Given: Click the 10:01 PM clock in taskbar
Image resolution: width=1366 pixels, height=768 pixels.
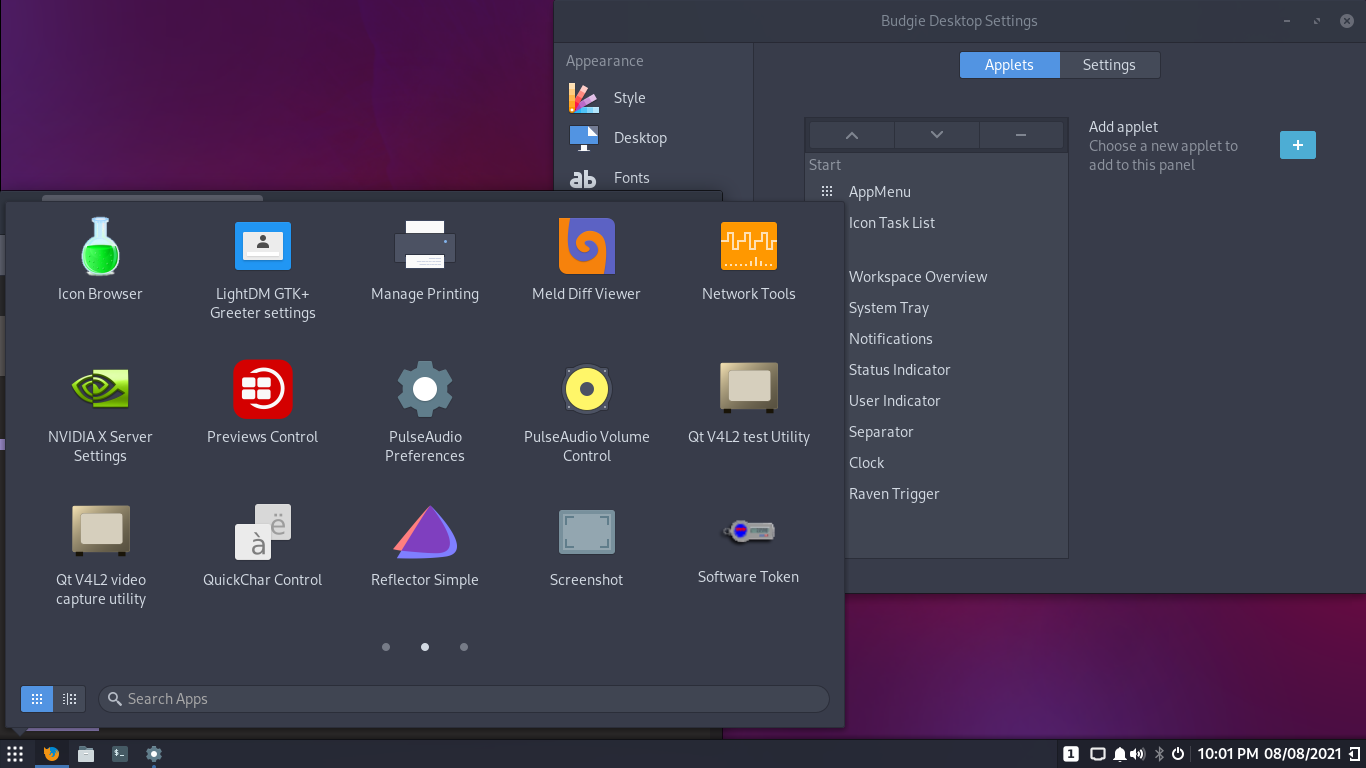Looking at the screenshot, I should tap(1269, 754).
